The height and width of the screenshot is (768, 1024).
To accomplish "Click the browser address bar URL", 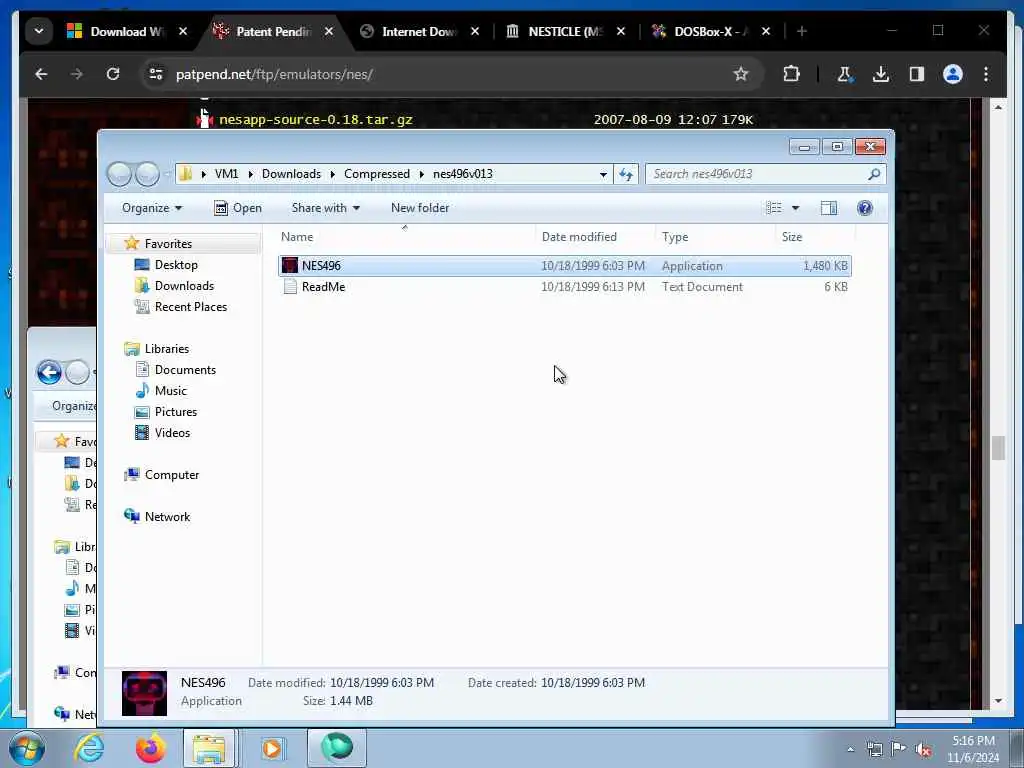I will coord(274,74).
